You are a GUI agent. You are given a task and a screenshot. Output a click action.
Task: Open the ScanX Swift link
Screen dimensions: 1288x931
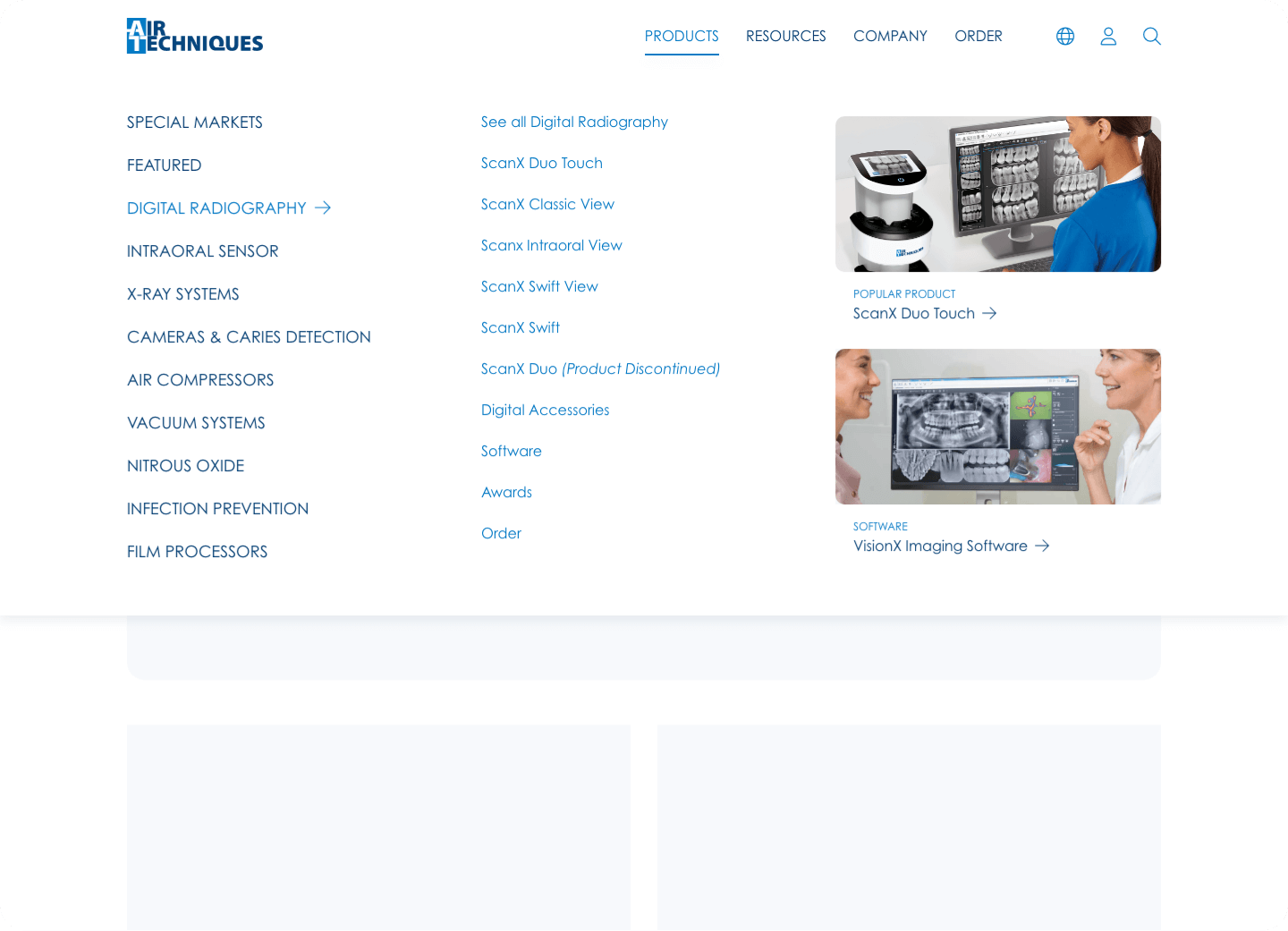[521, 327]
